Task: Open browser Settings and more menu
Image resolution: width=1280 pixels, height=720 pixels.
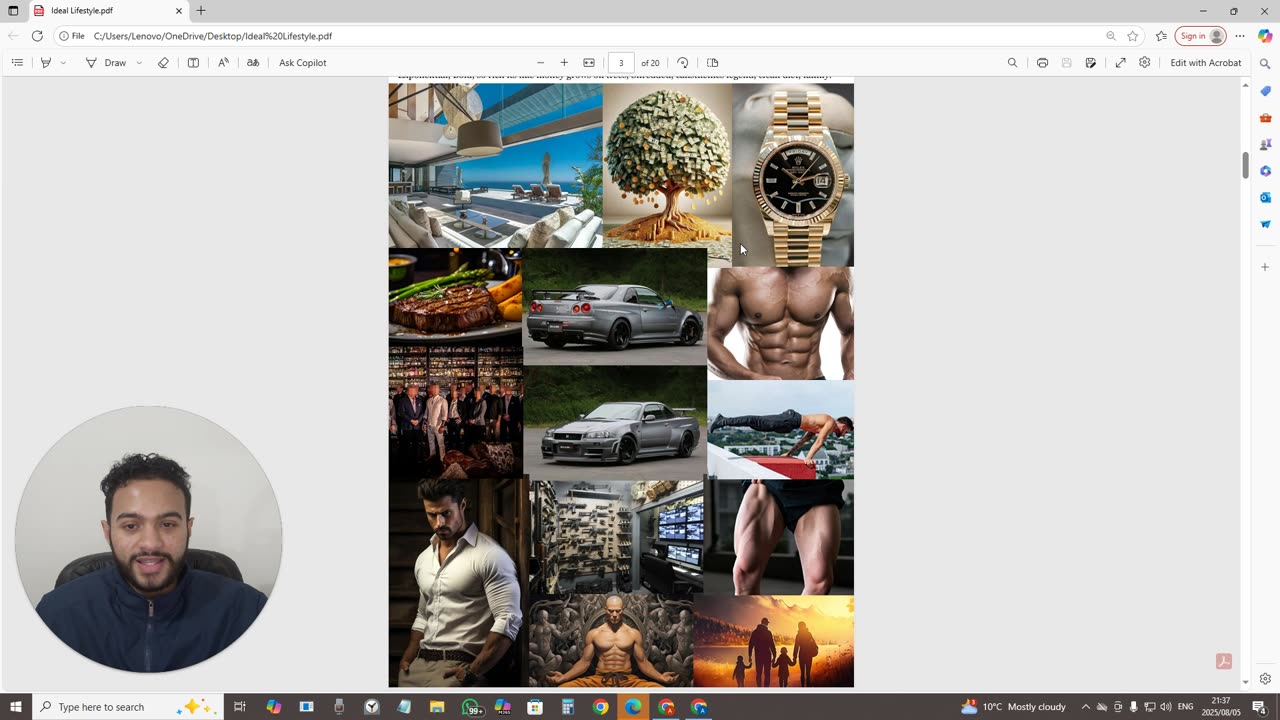Action: tap(1240, 36)
